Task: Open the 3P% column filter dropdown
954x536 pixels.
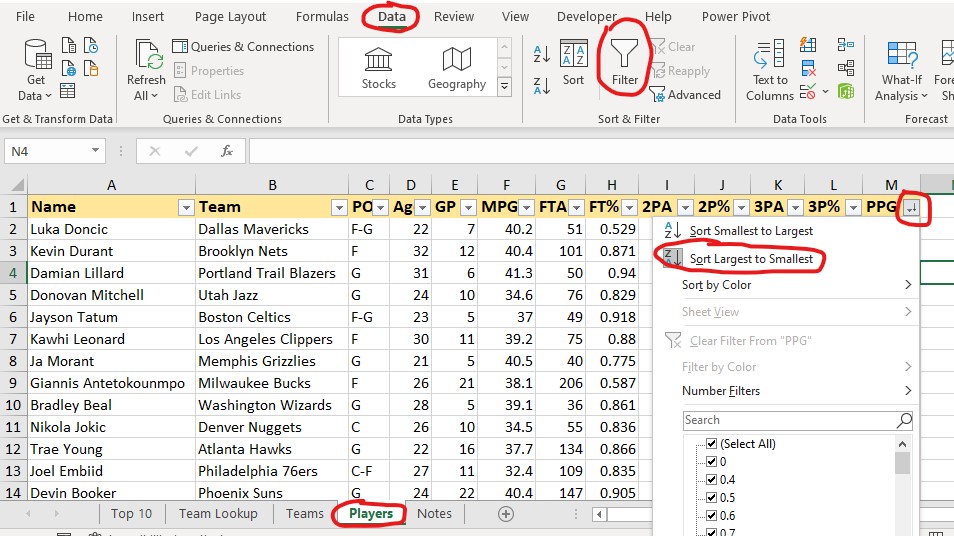Action: tap(854, 207)
